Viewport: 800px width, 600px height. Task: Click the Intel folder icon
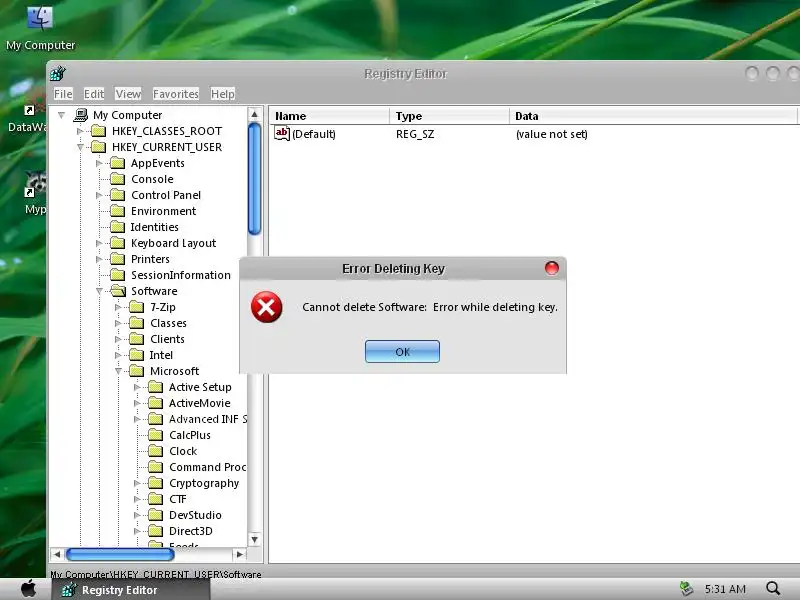[x=137, y=355]
